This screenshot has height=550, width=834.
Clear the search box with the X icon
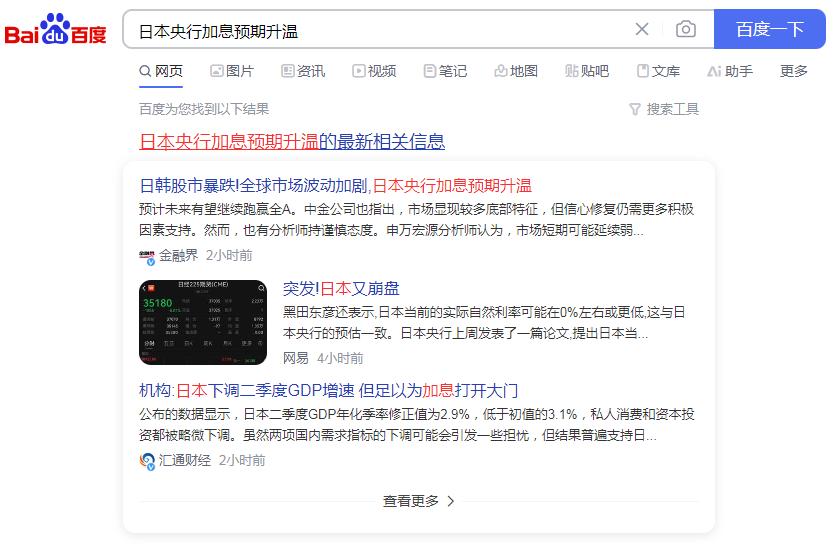[x=642, y=29]
